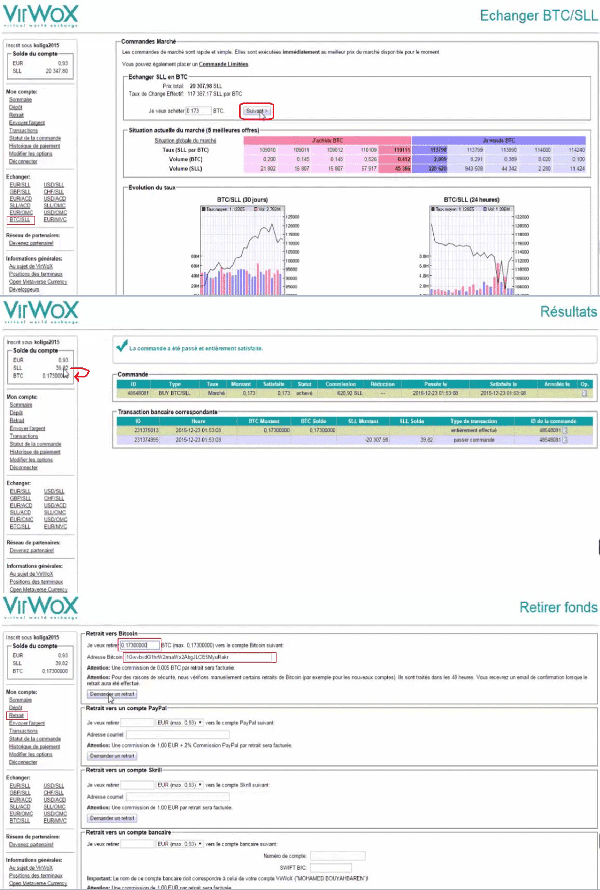Click the VirWoX logo on the Retirer fonds page
This screenshot has width=600, height=890.
(40, 608)
